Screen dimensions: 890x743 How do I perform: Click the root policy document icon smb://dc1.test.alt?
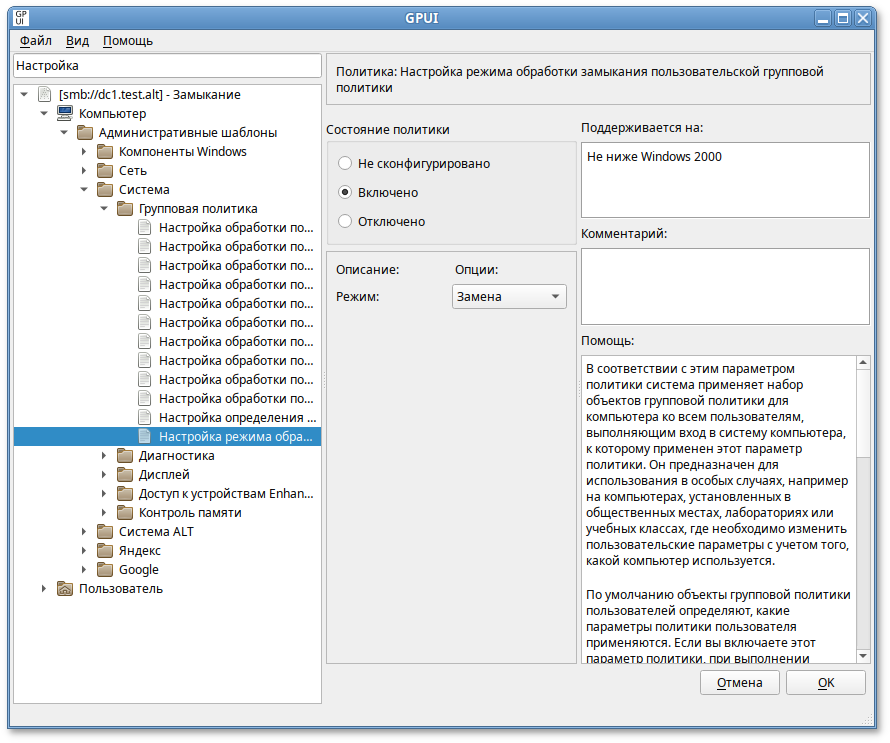(44, 95)
